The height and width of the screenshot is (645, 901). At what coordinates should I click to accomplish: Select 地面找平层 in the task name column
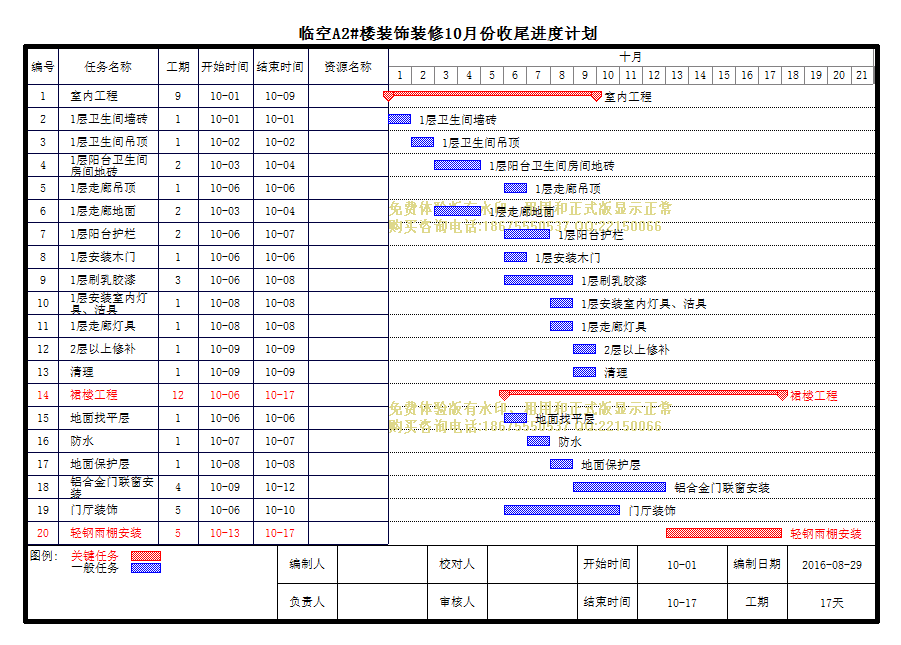click(x=100, y=418)
